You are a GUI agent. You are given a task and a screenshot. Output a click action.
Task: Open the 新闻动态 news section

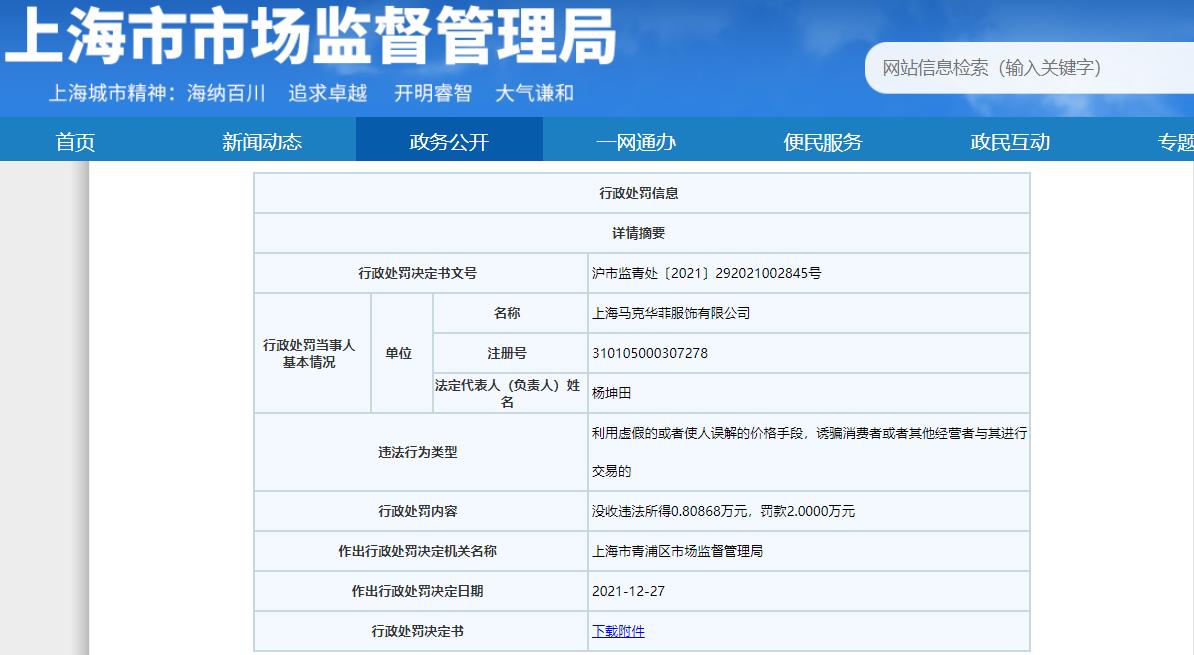[x=264, y=140]
